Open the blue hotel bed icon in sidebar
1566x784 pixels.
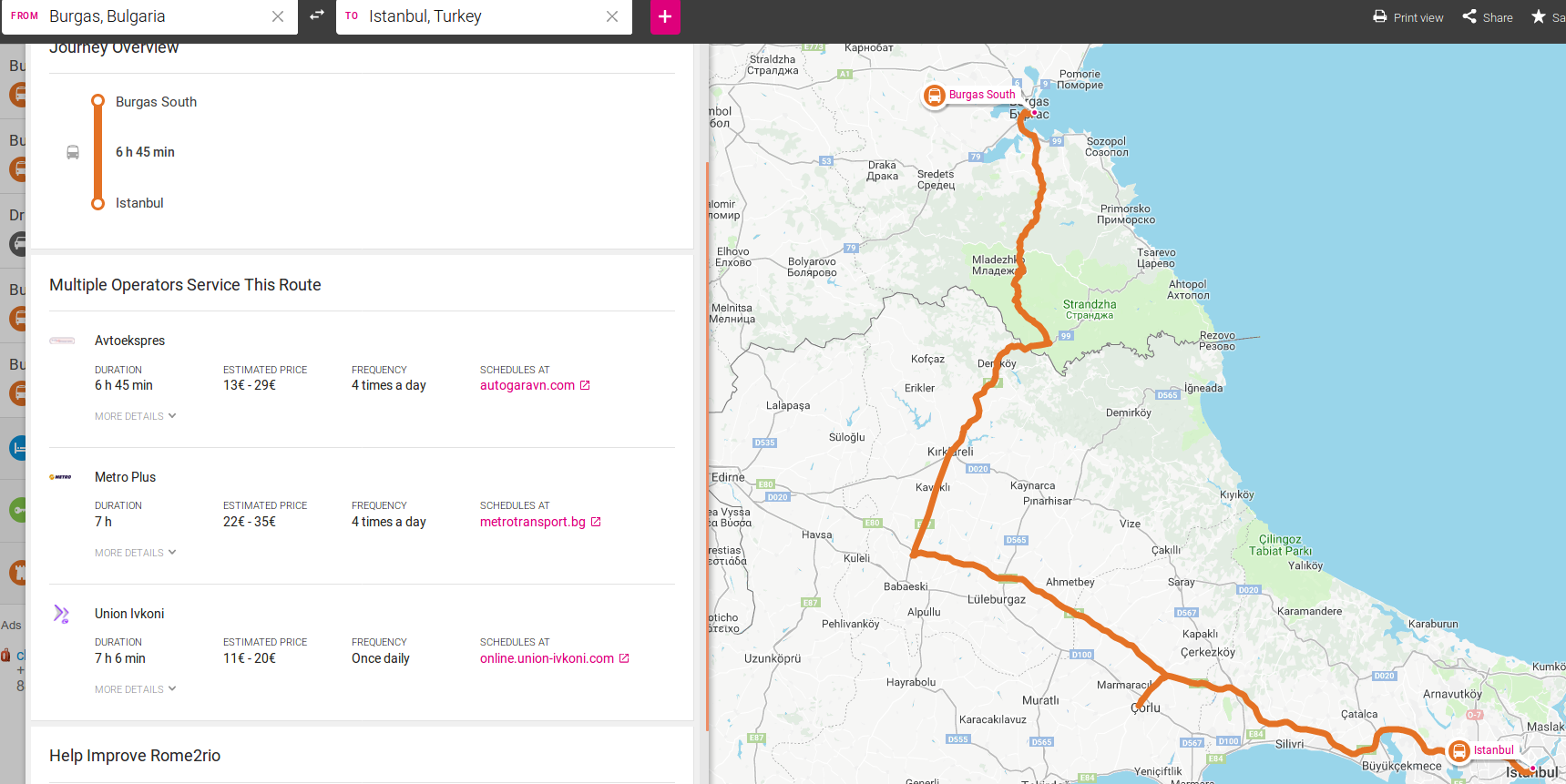pyautogui.click(x=18, y=448)
